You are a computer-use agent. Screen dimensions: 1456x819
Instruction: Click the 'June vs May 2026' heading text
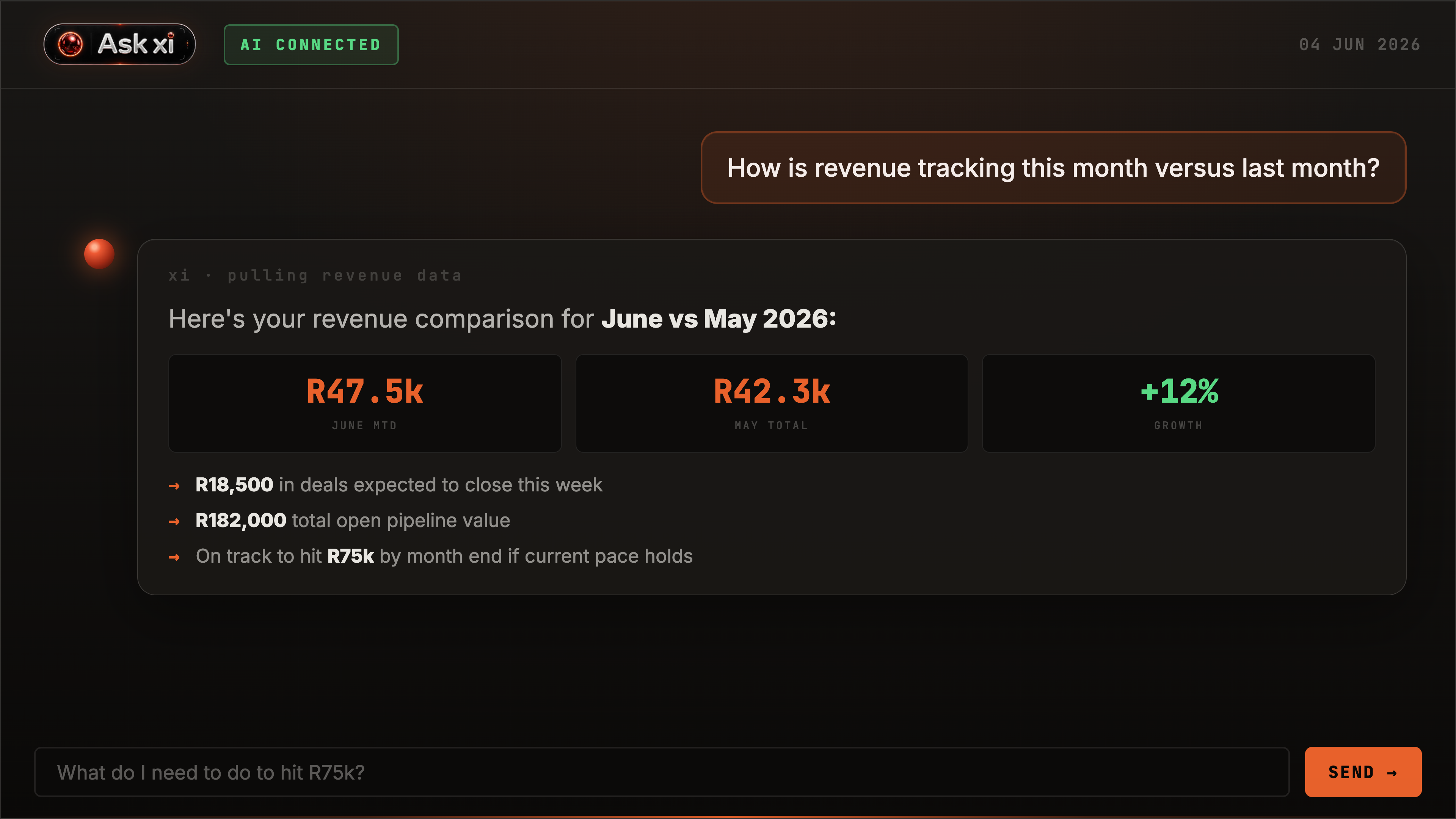(719, 319)
